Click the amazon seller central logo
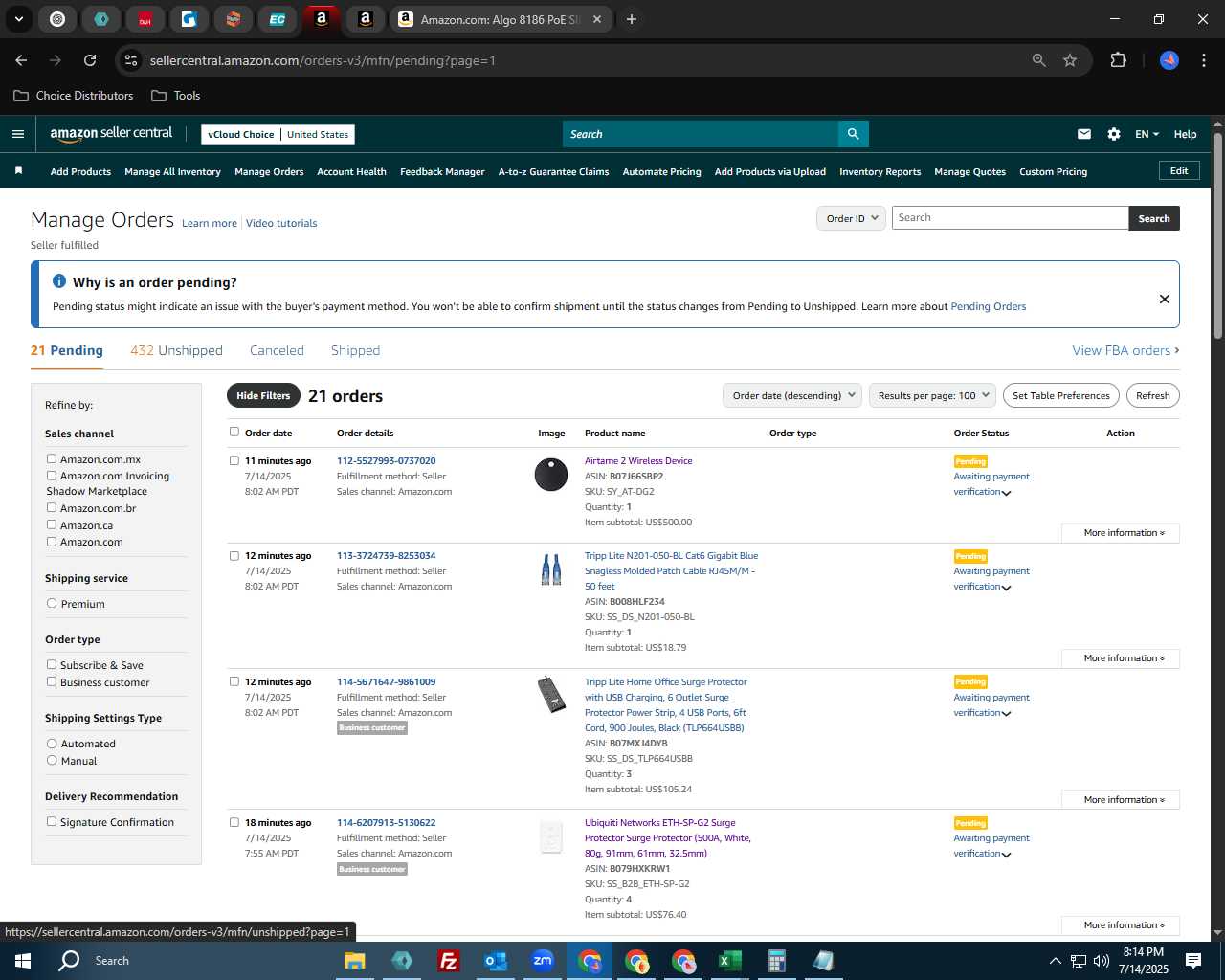Screen dimensions: 1225x980 pyautogui.click(x=111, y=134)
